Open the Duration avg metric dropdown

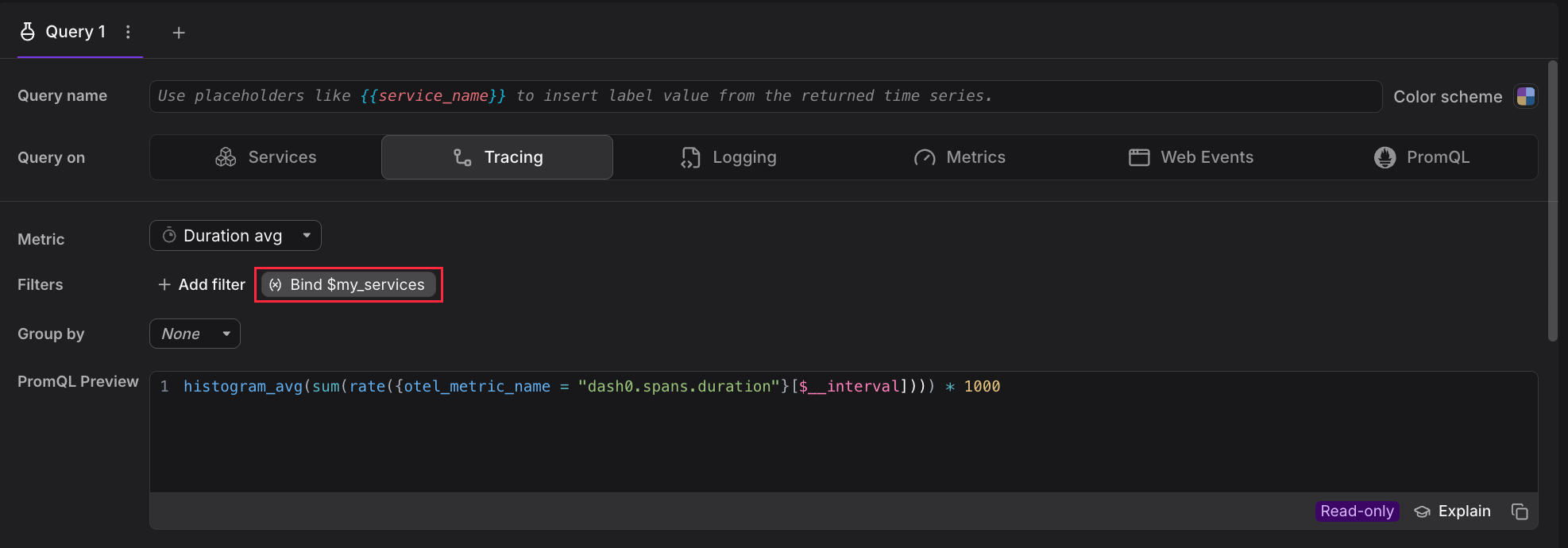tap(235, 236)
